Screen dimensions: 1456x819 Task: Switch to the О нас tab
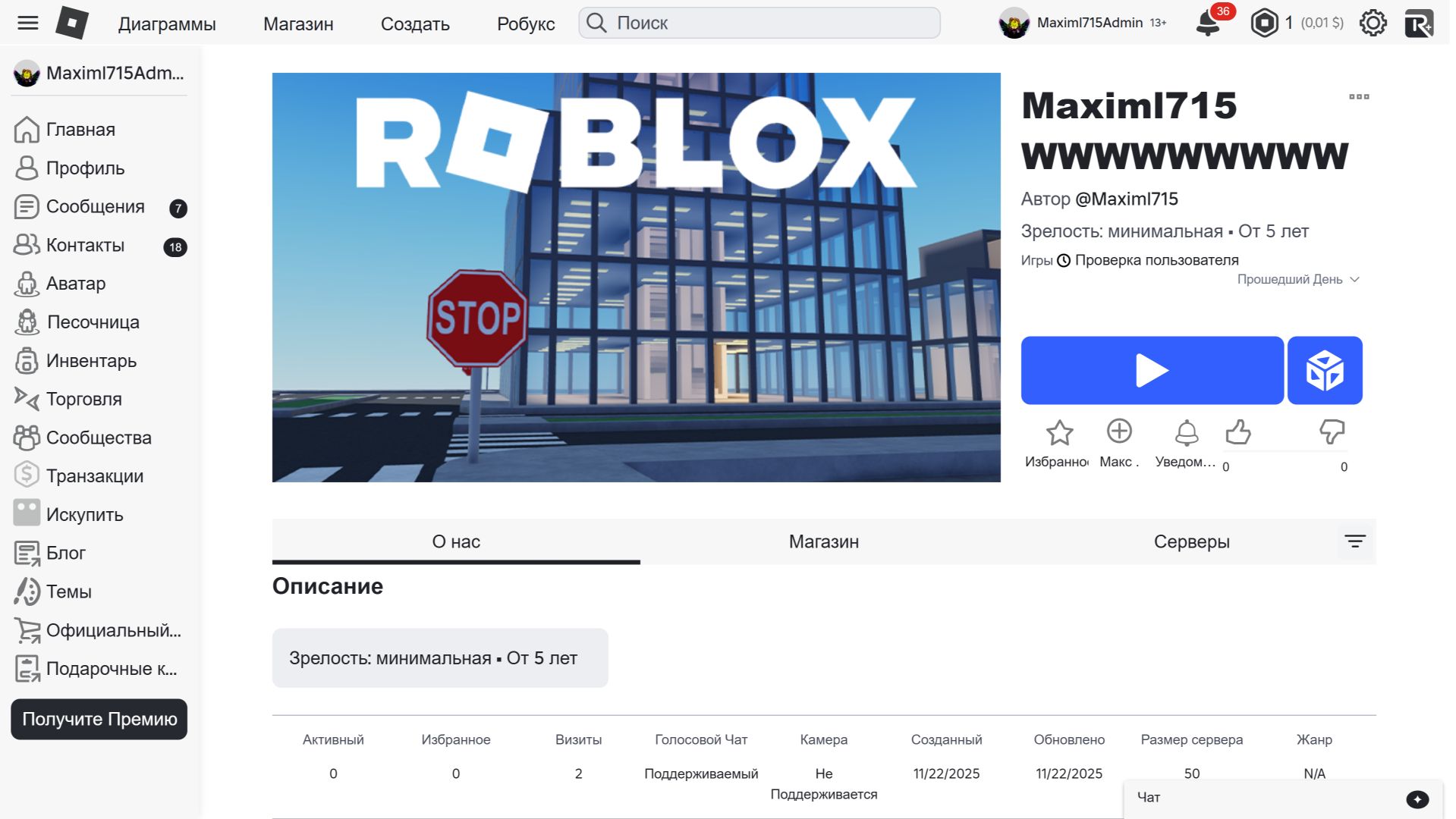click(456, 541)
